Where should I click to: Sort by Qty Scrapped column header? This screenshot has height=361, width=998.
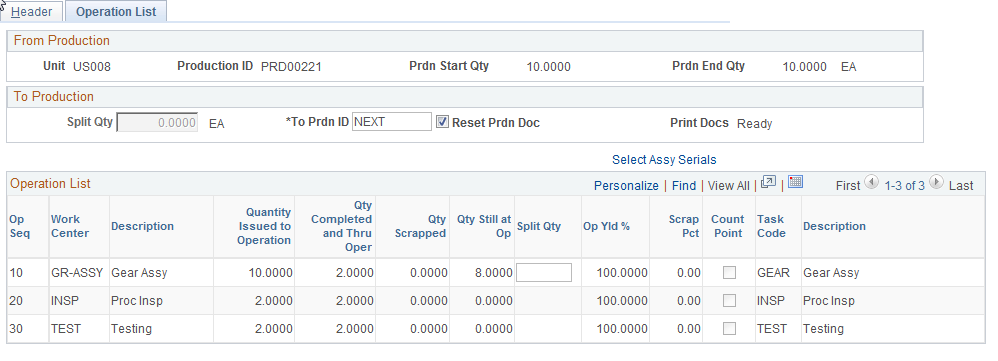pos(420,226)
